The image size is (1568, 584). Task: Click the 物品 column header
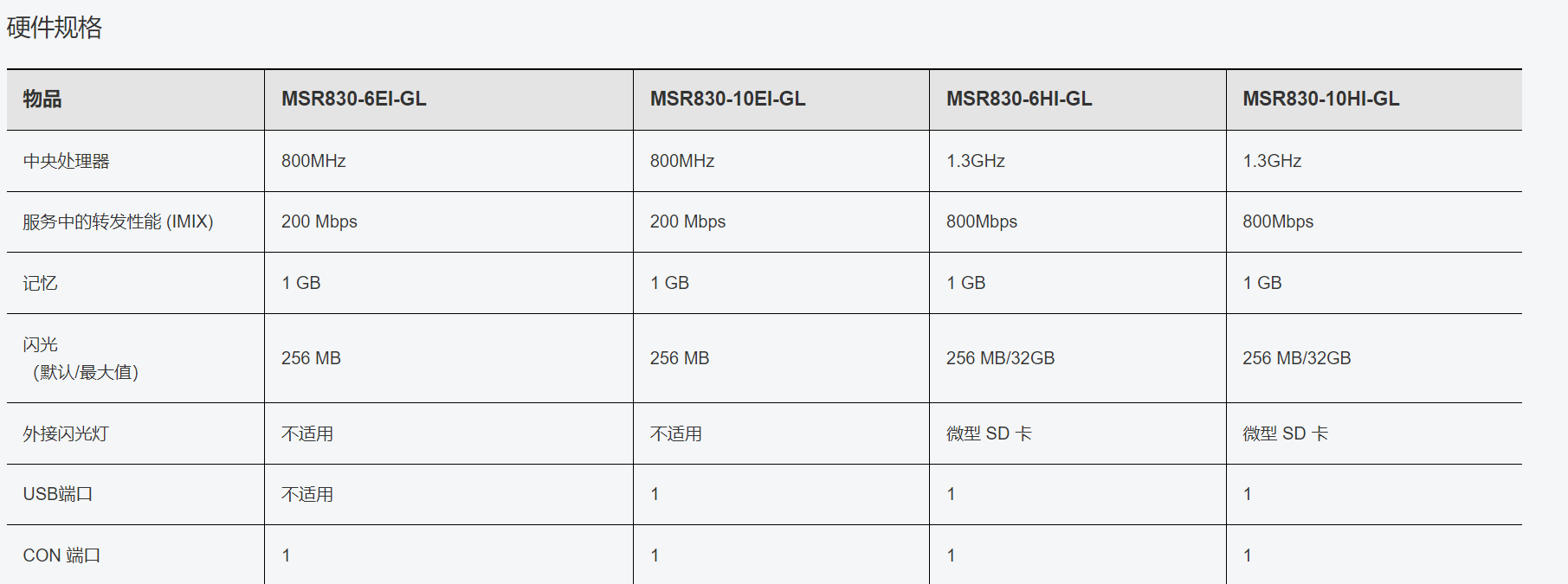(x=42, y=99)
